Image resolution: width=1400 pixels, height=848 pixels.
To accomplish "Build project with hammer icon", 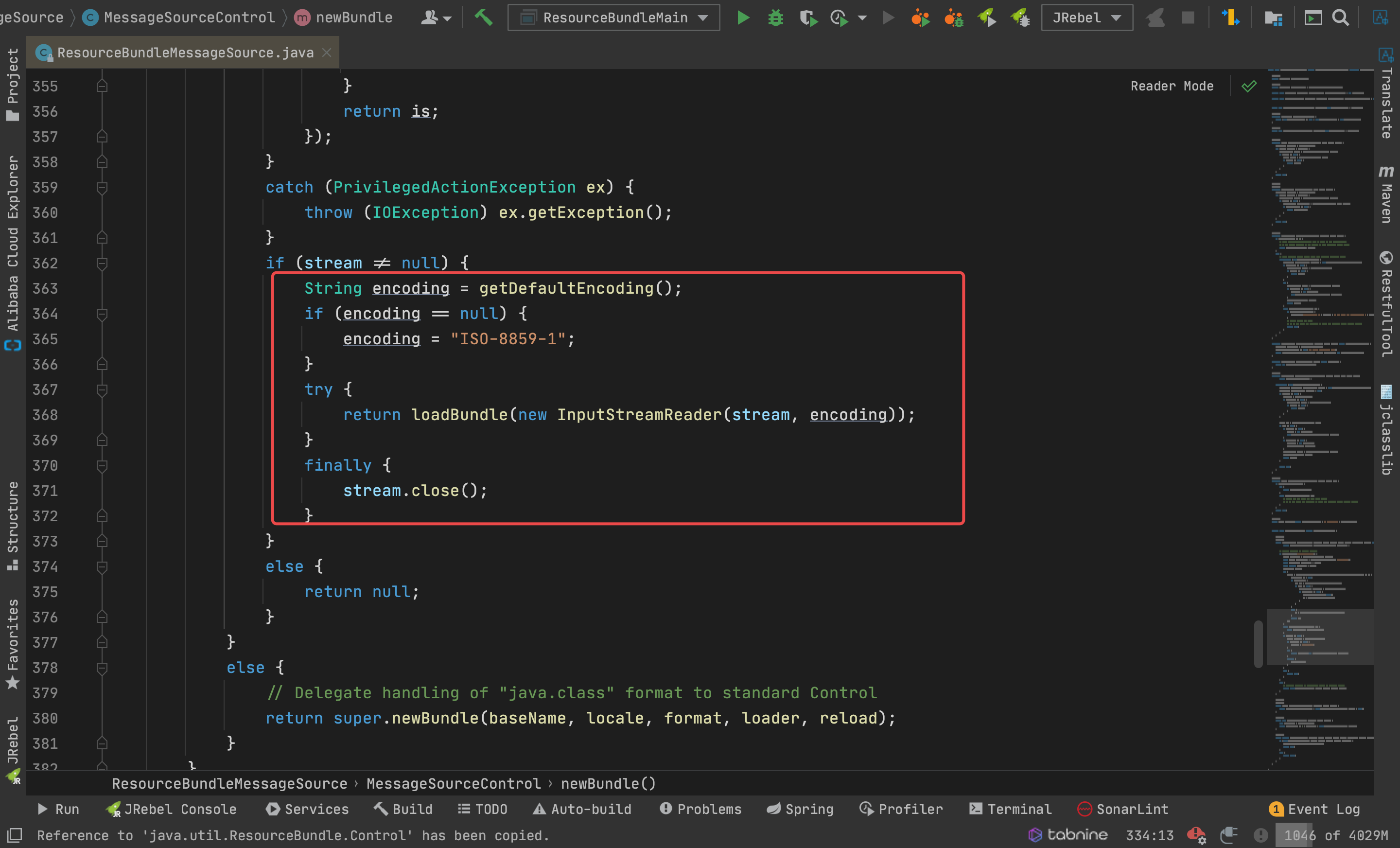I will 484,18.
